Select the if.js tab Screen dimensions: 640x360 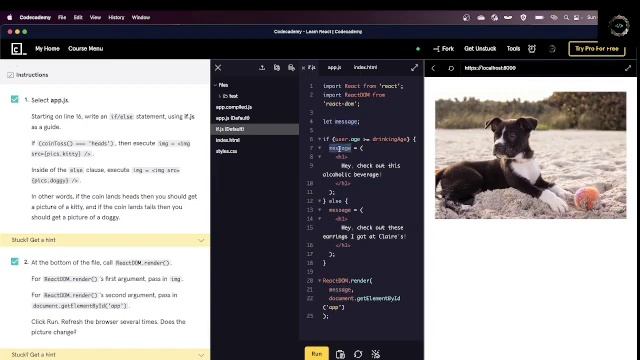click(x=311, y=68)
